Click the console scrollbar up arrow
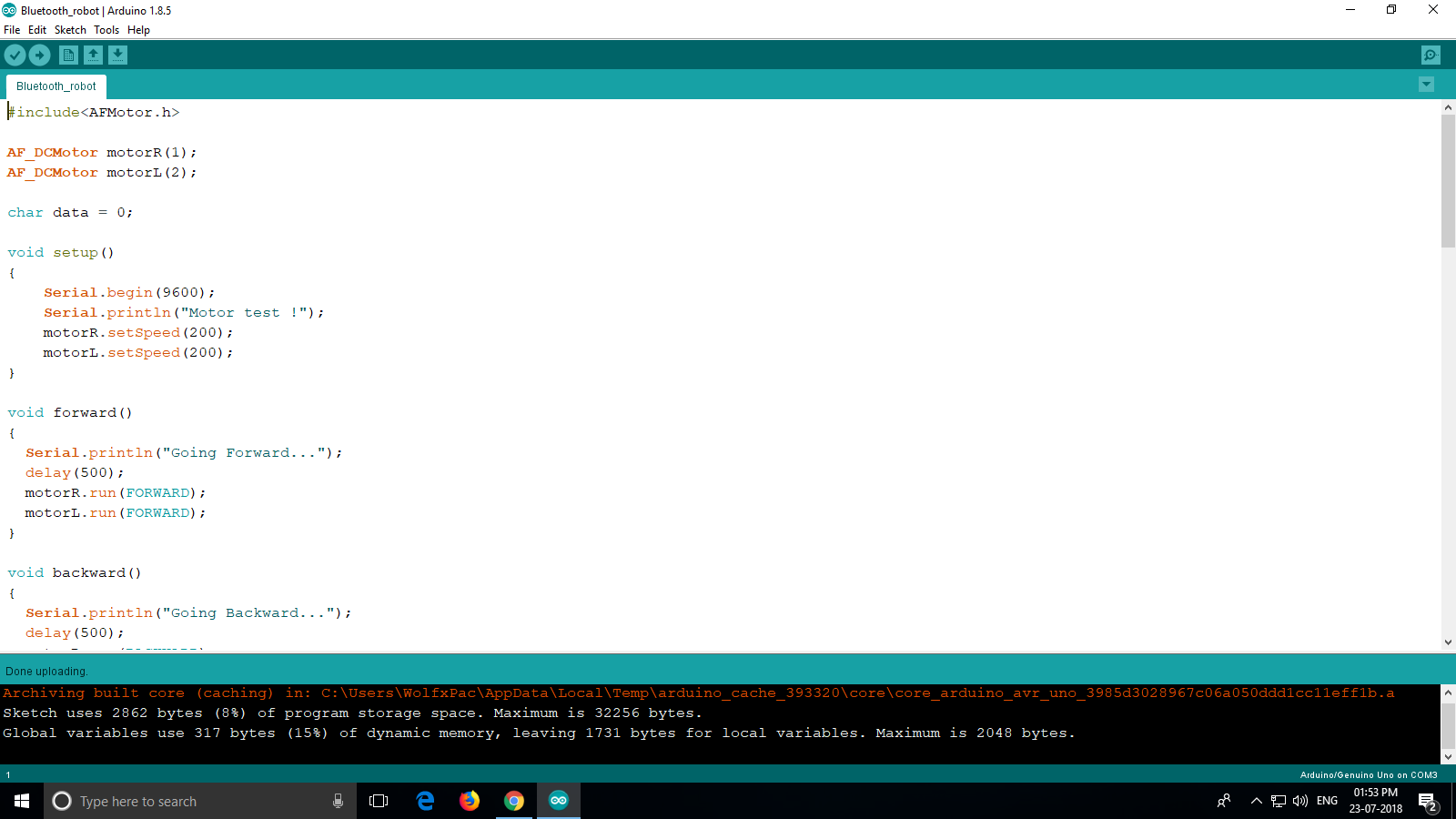The height and width of the screenshot is (819, 1456). 1448,693
